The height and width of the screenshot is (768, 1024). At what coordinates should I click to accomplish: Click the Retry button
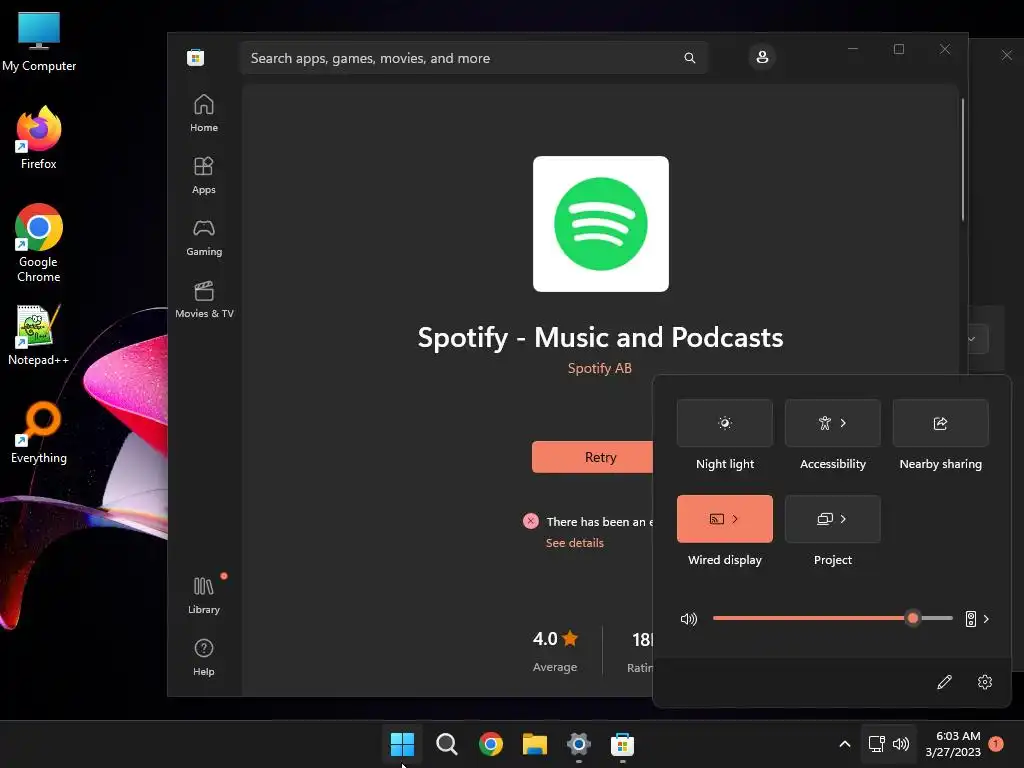[592, 457]
